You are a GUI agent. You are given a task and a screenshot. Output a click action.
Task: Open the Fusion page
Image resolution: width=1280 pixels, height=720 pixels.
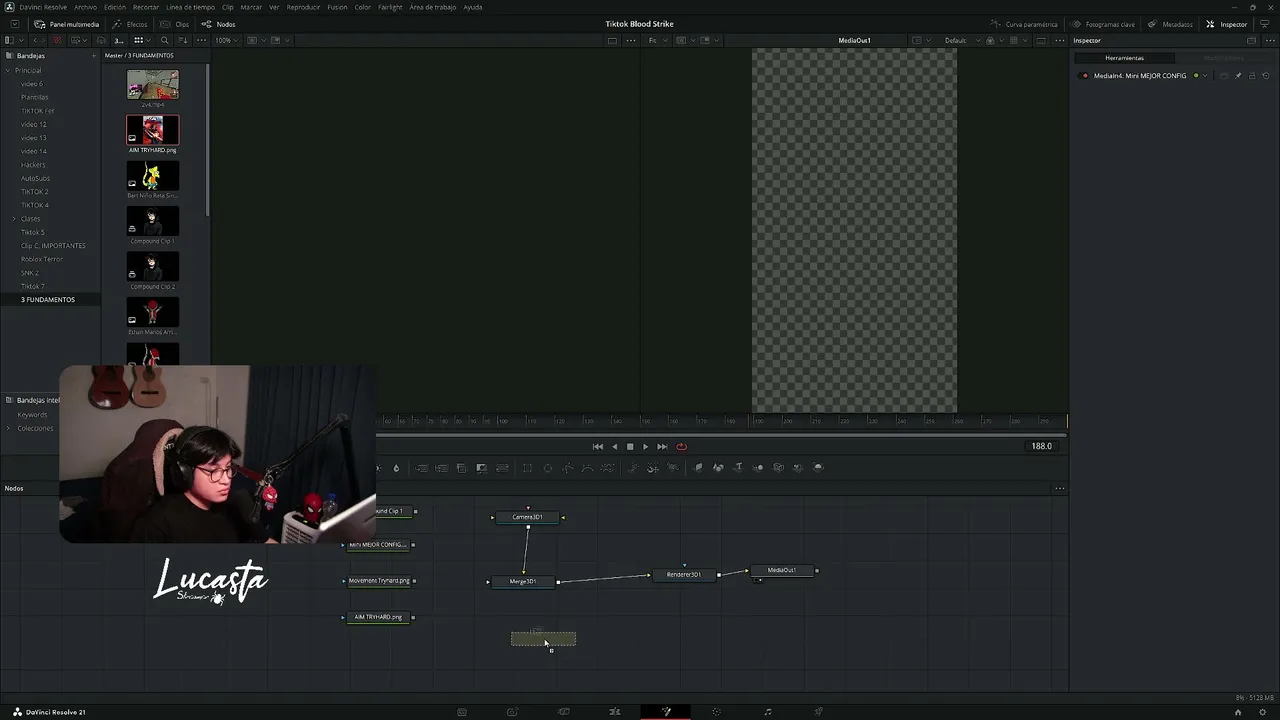666,712
